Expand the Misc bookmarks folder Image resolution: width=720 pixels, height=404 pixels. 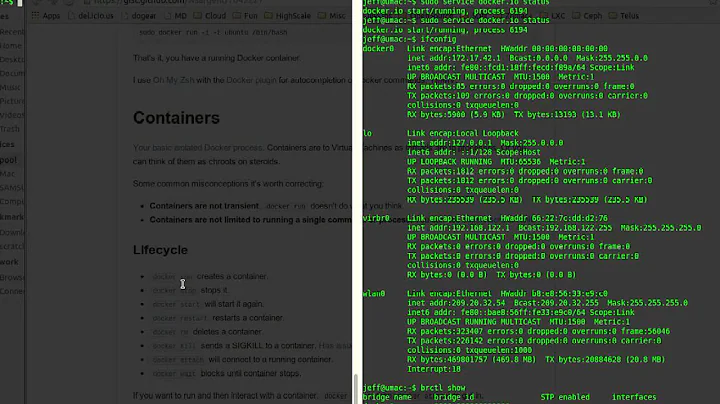[332, 16]
